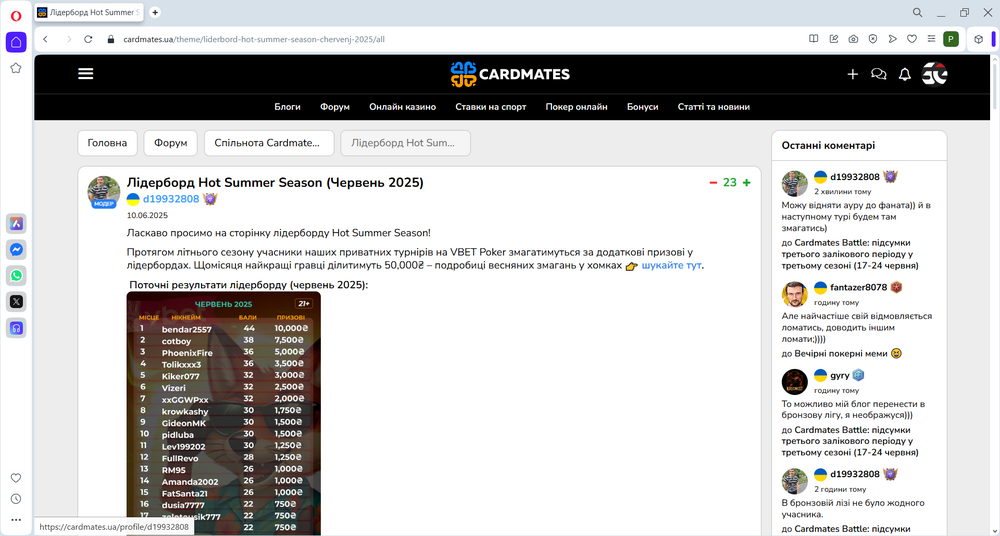Image resolution: width=1000 pixels, height=536 pixels.
Task: Click fantazer8078's avatar in comments
Action: 795,294
